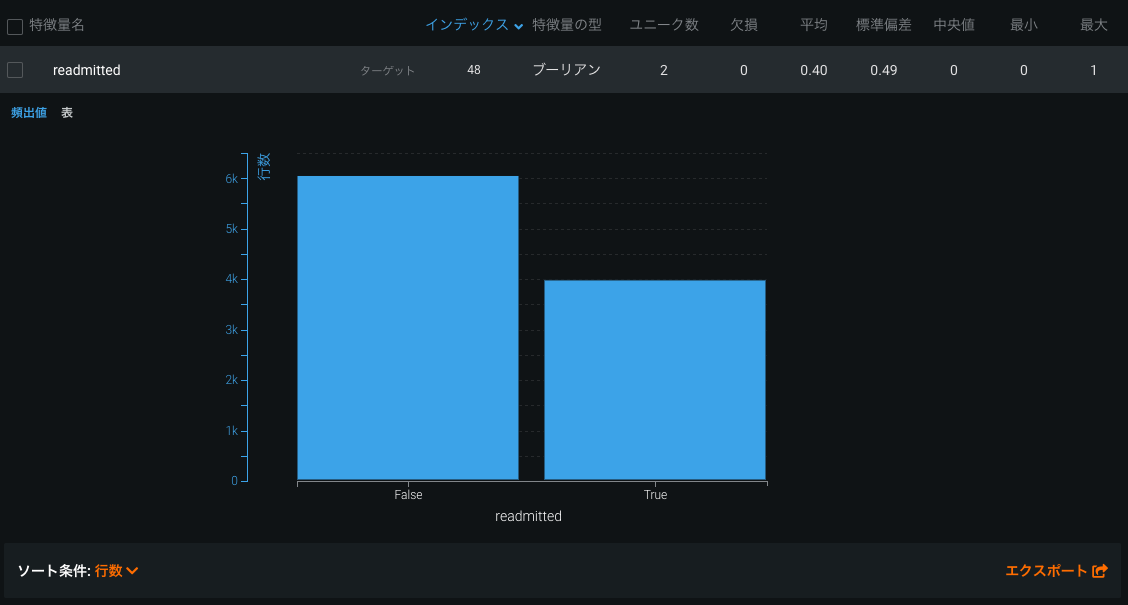
Task: Check the readmitted feature checkbox
Action: pos(15,70)
